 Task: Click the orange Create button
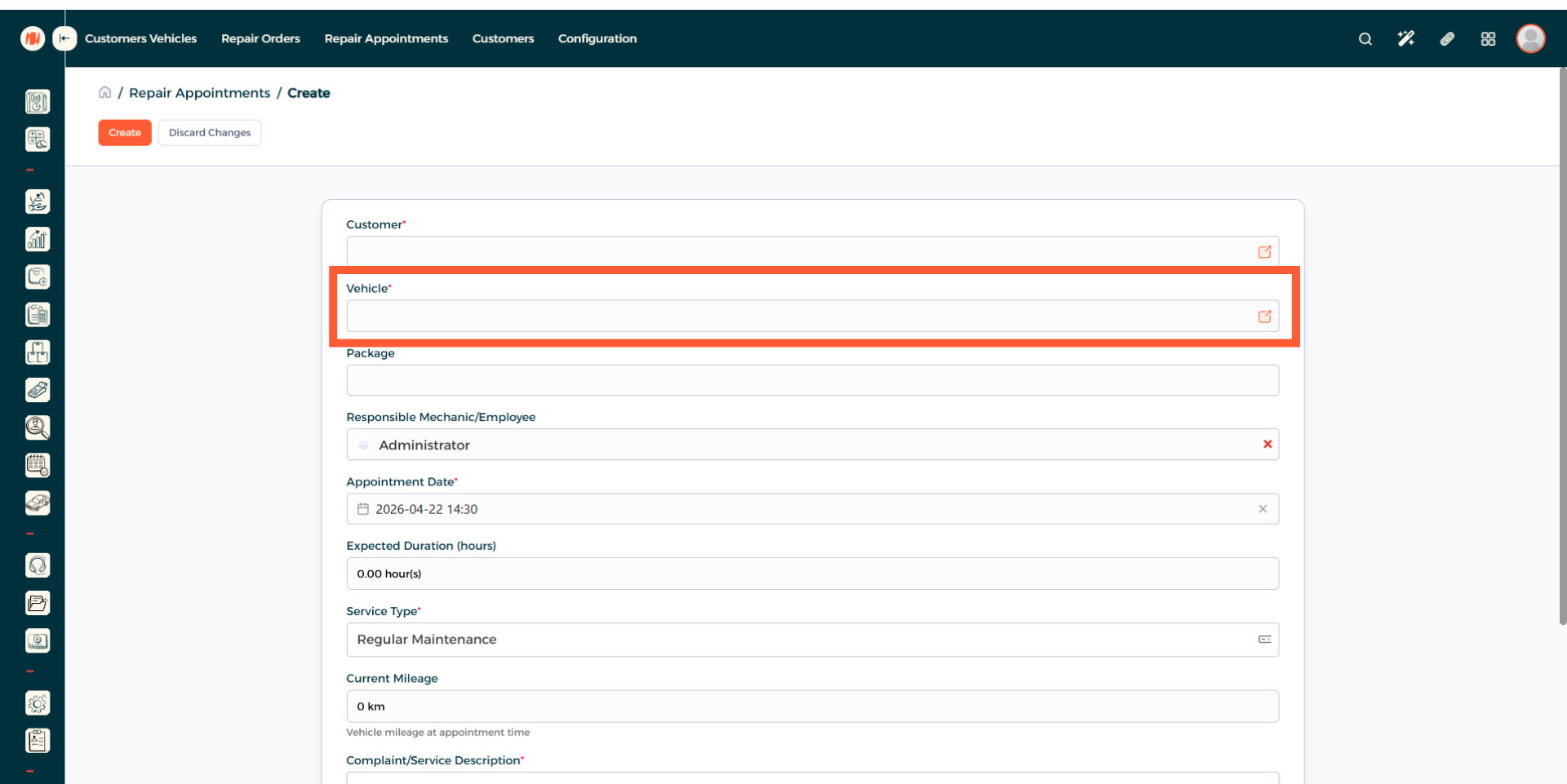(x=125, y=133)
